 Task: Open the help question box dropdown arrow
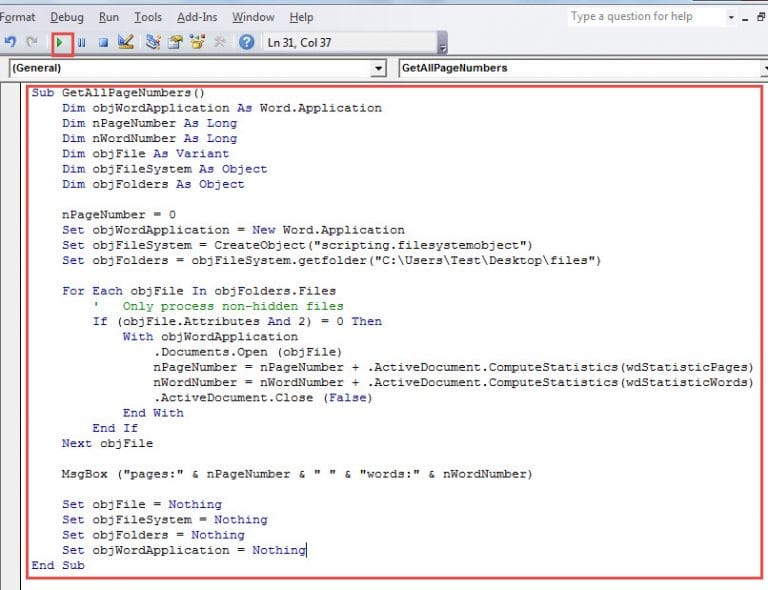[x=732, y=17]
